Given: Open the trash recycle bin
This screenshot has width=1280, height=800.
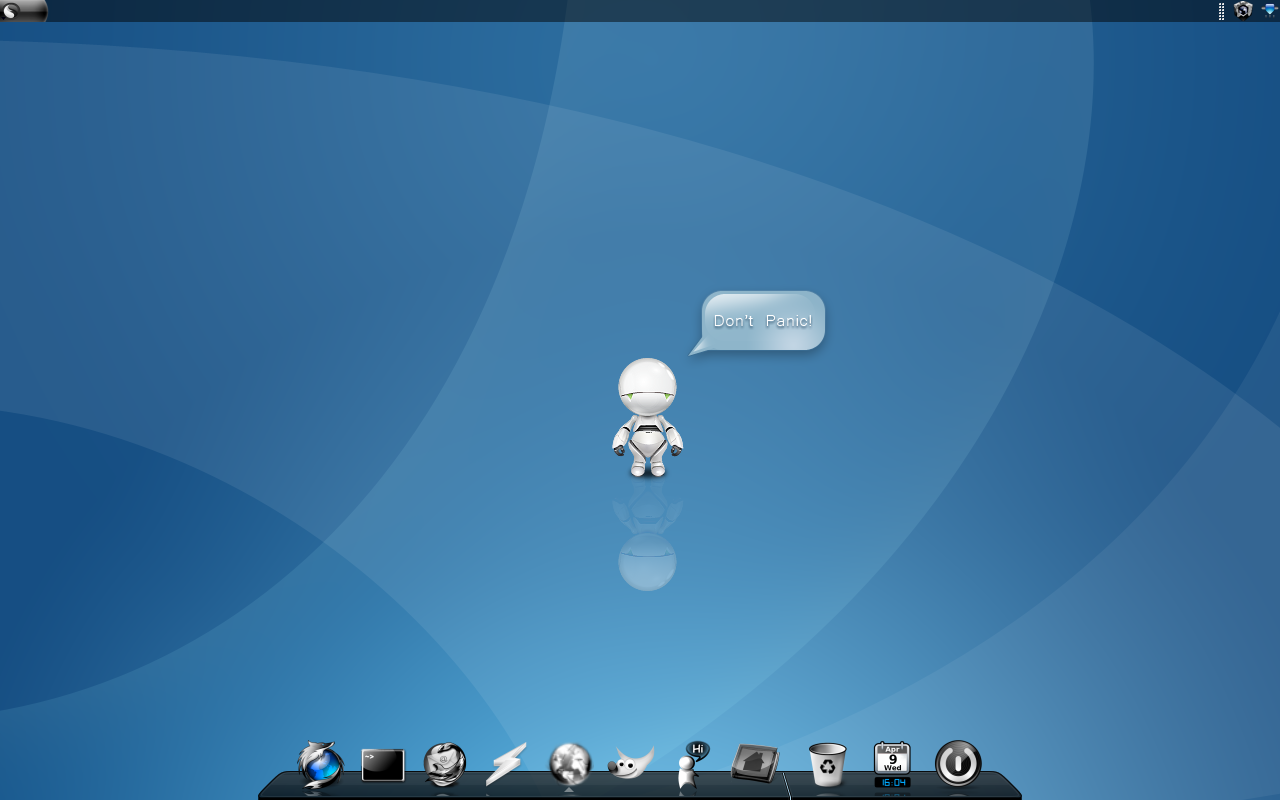Looking at the screenshot, I should (x=828, y=765).
